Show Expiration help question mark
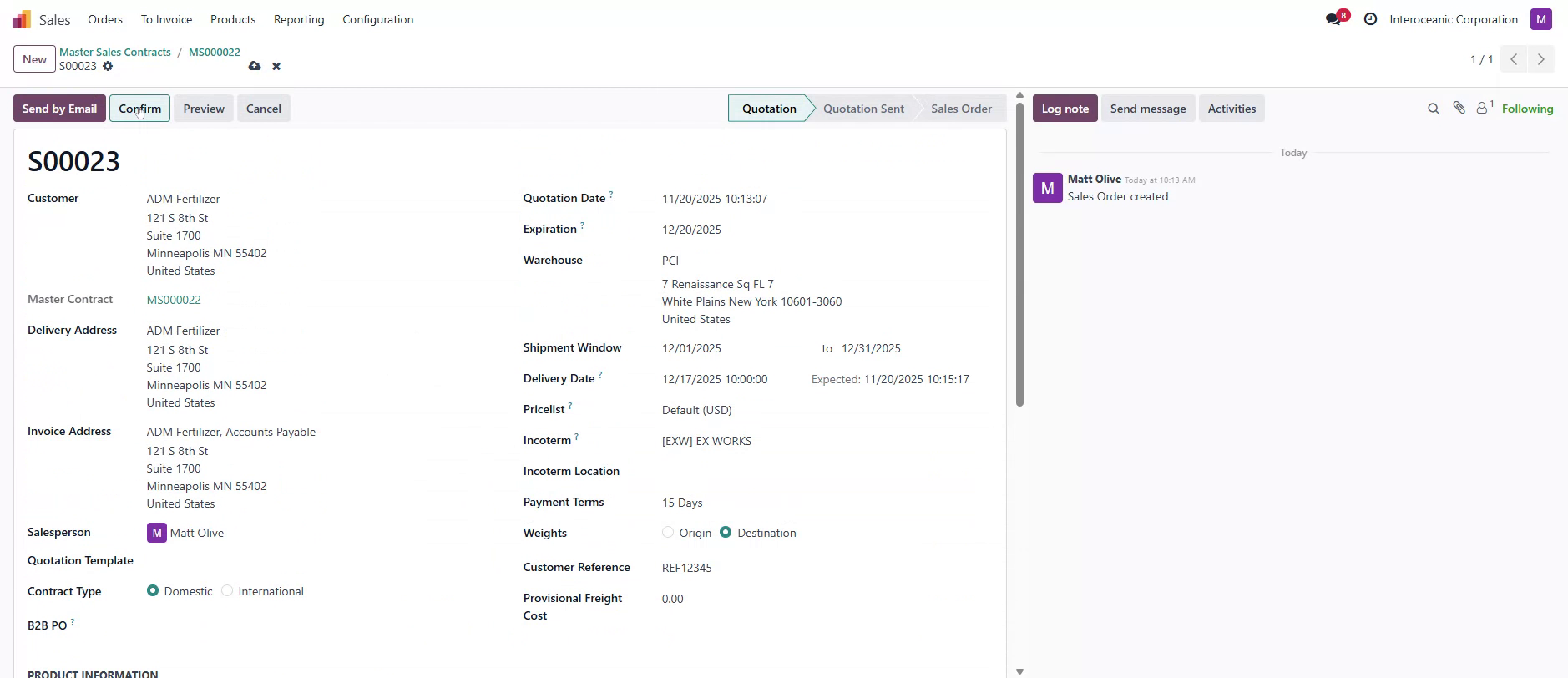Image resolution: width=1568 pixels, height=678 pixels. pos(582,225)
